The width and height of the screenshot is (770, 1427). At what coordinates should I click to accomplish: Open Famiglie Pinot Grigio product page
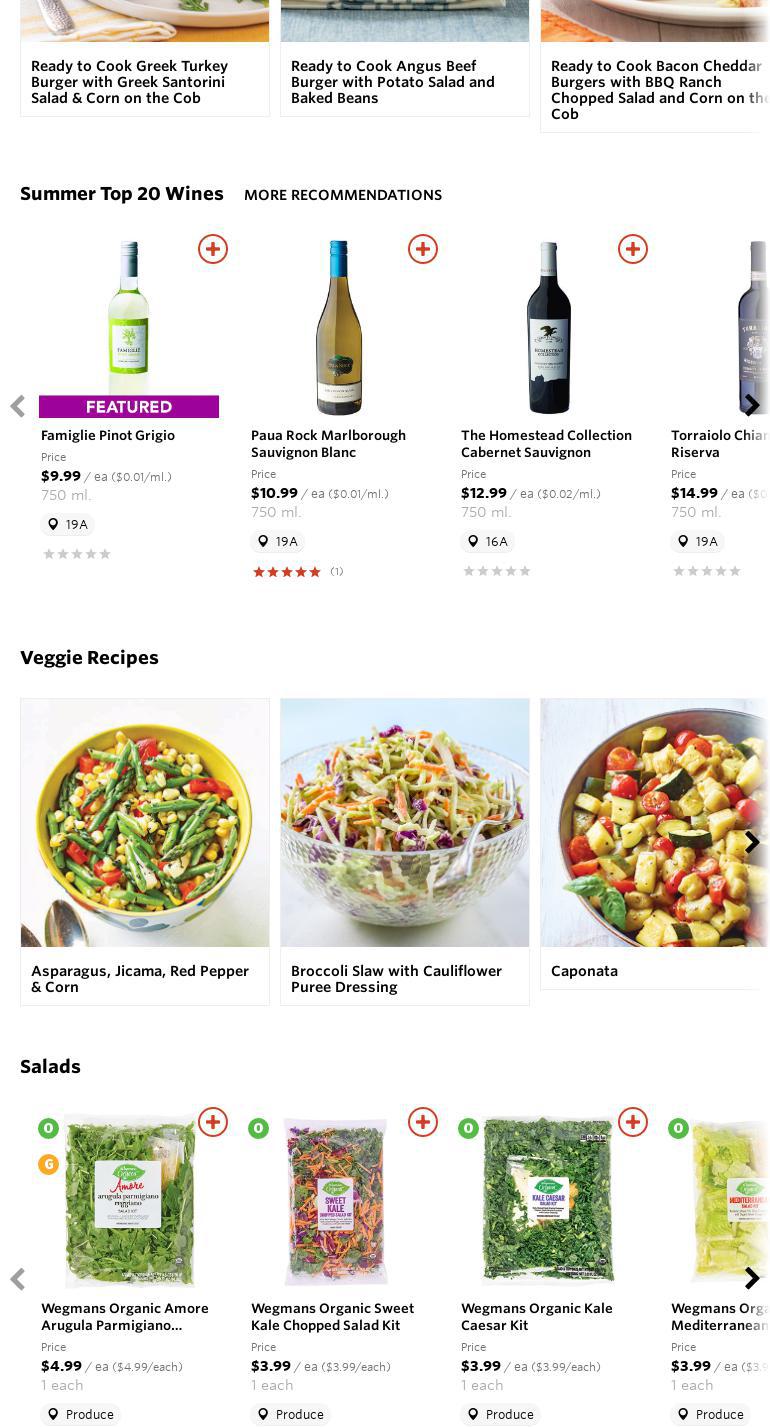(x=108, y=435)
